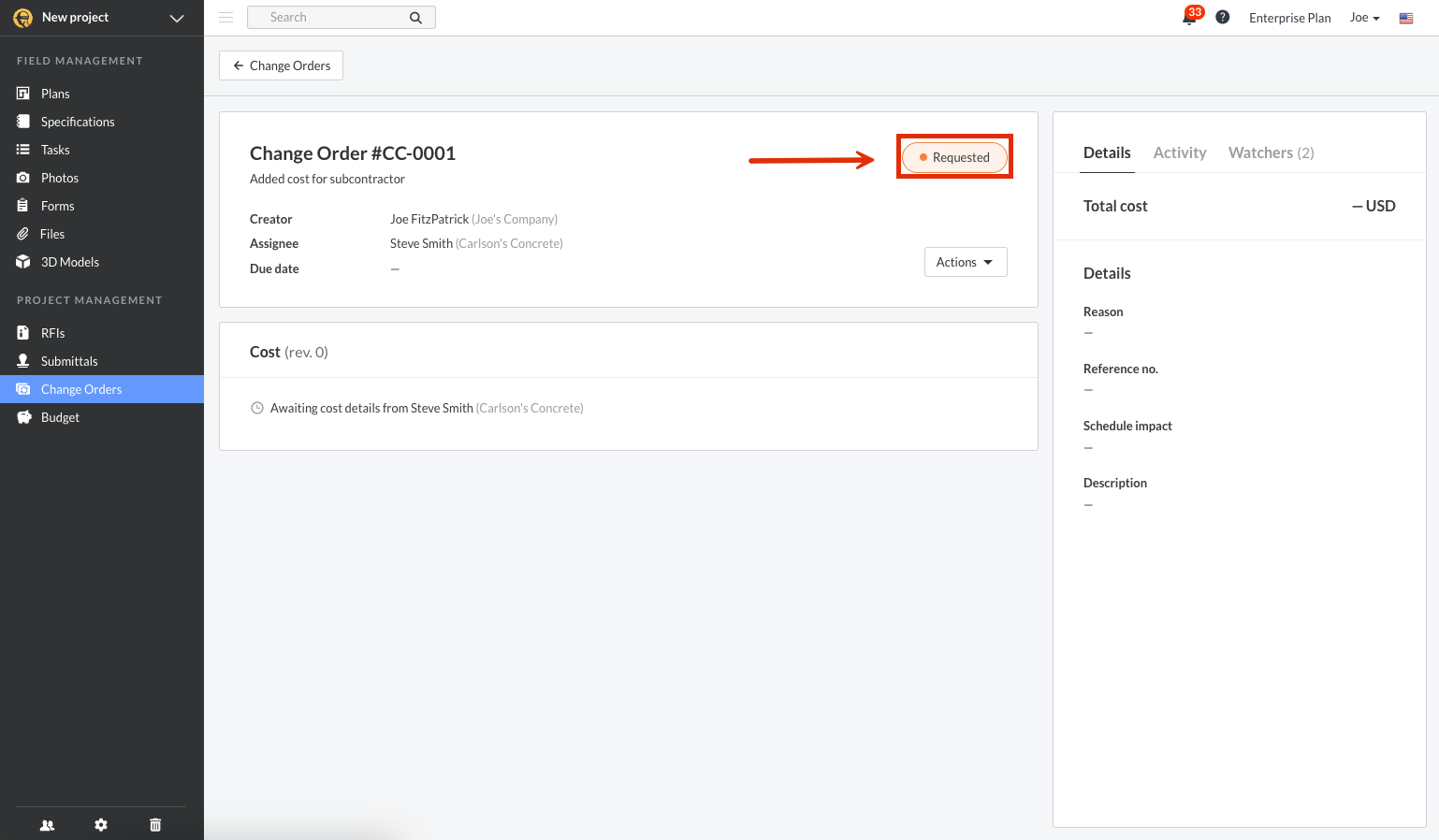Open project settings gear icon

pyautogui.click(x=101, y=825)
